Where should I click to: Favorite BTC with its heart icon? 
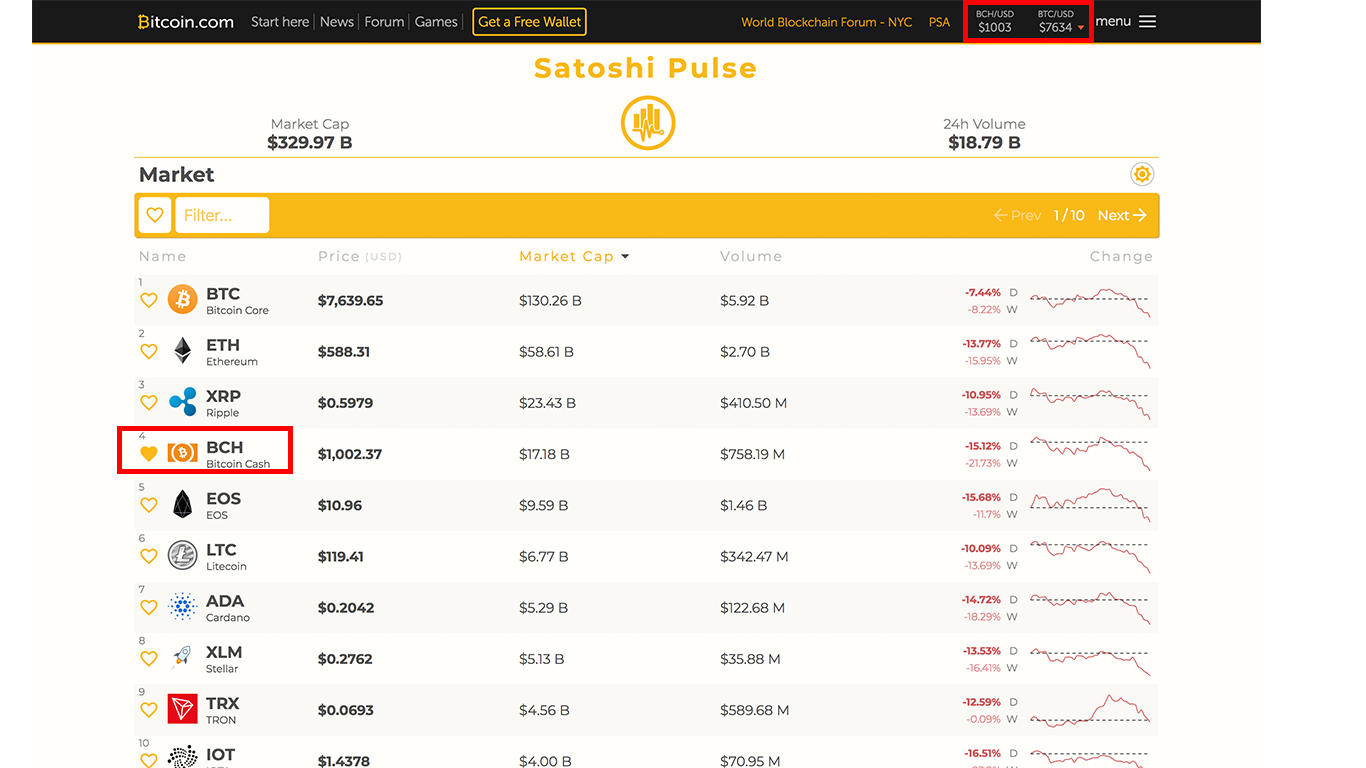point(149,300)
